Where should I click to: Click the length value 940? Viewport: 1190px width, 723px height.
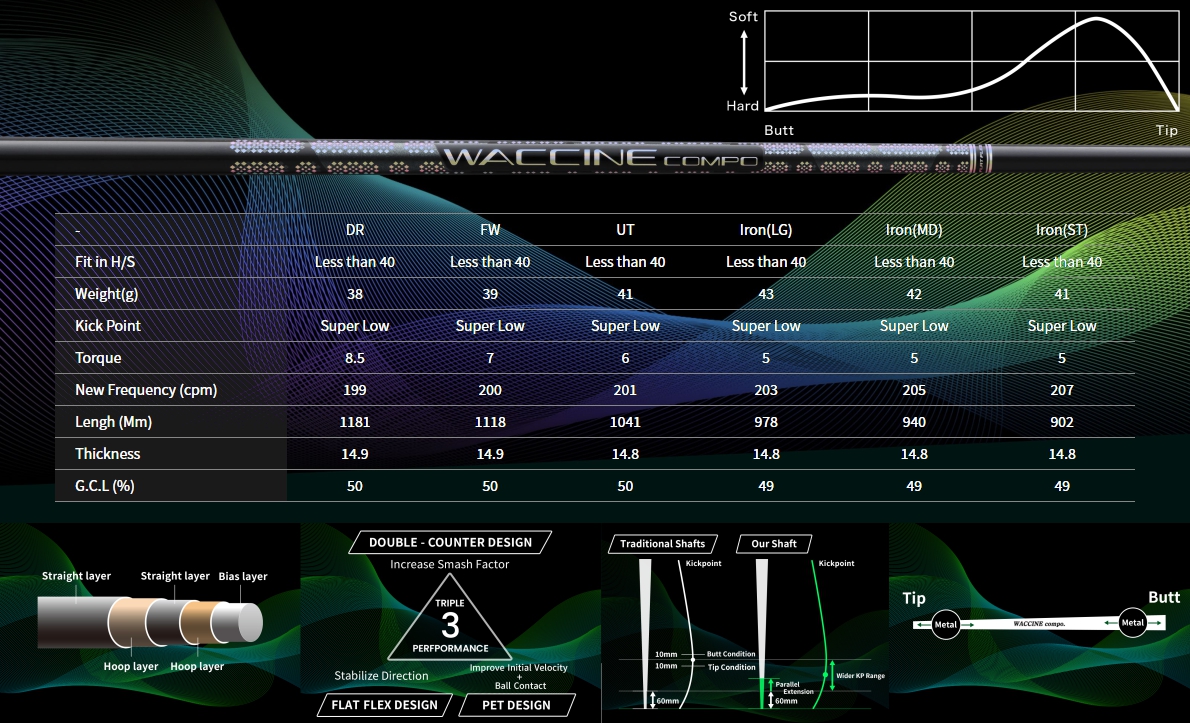tap(914, 422)
